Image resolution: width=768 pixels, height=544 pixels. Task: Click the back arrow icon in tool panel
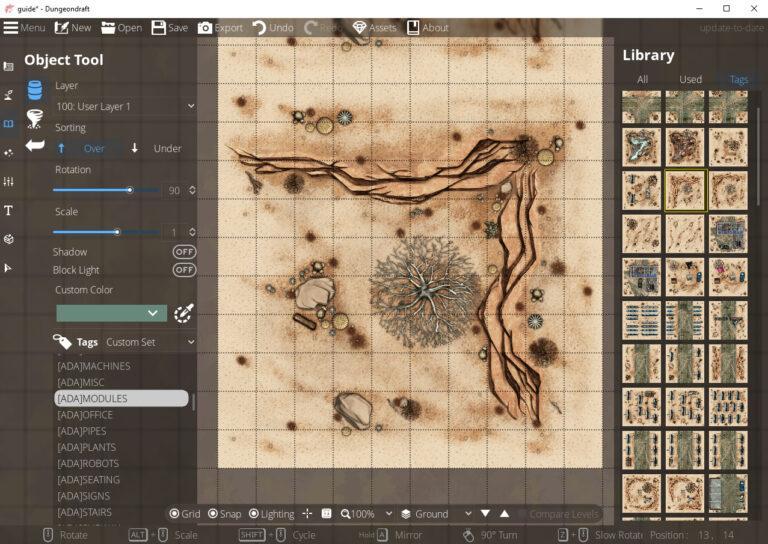click(x=35, y=146)
